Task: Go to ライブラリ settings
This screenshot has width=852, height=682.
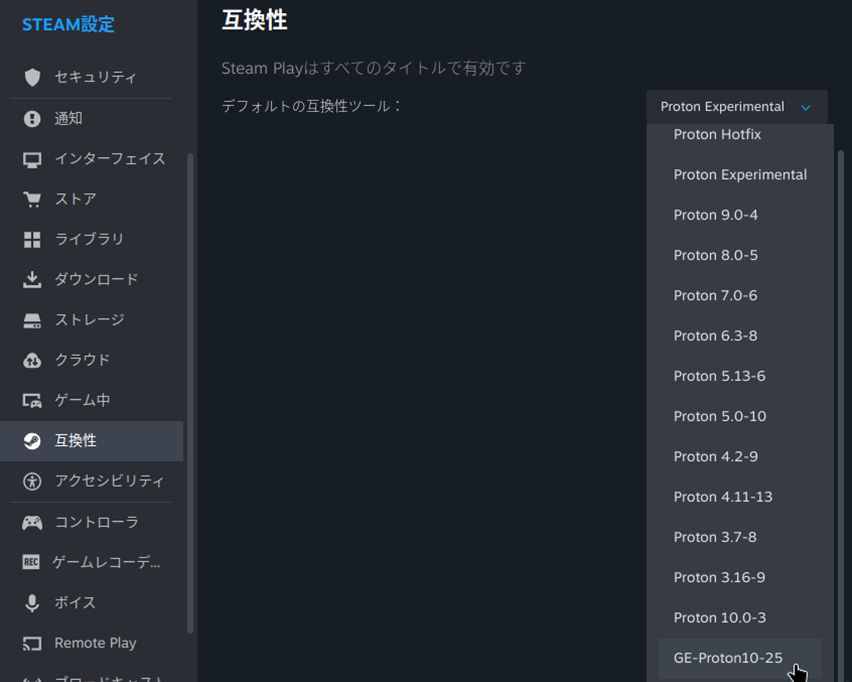Action: click(89, 239)
